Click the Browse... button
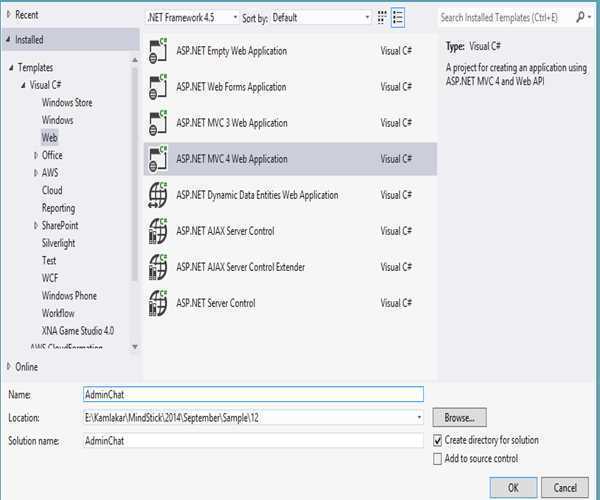The image size is (600, 500). coord(459,417)
